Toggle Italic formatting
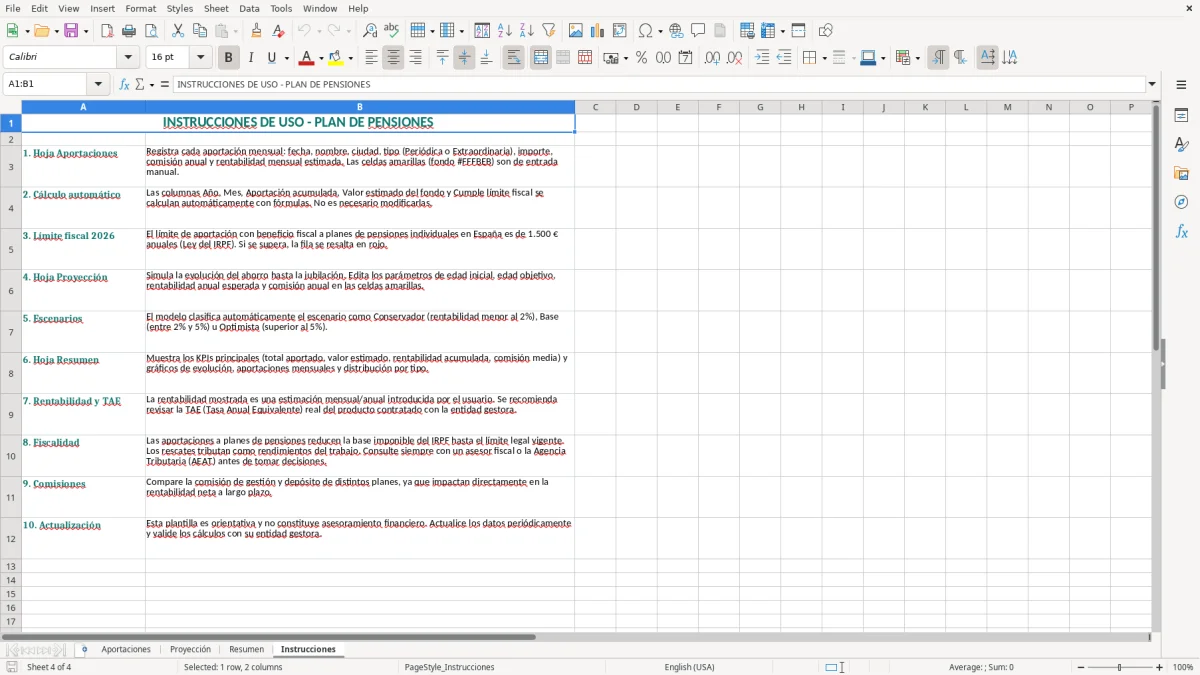The width and height of the screenshot is (1200, 675). point(250,58)
